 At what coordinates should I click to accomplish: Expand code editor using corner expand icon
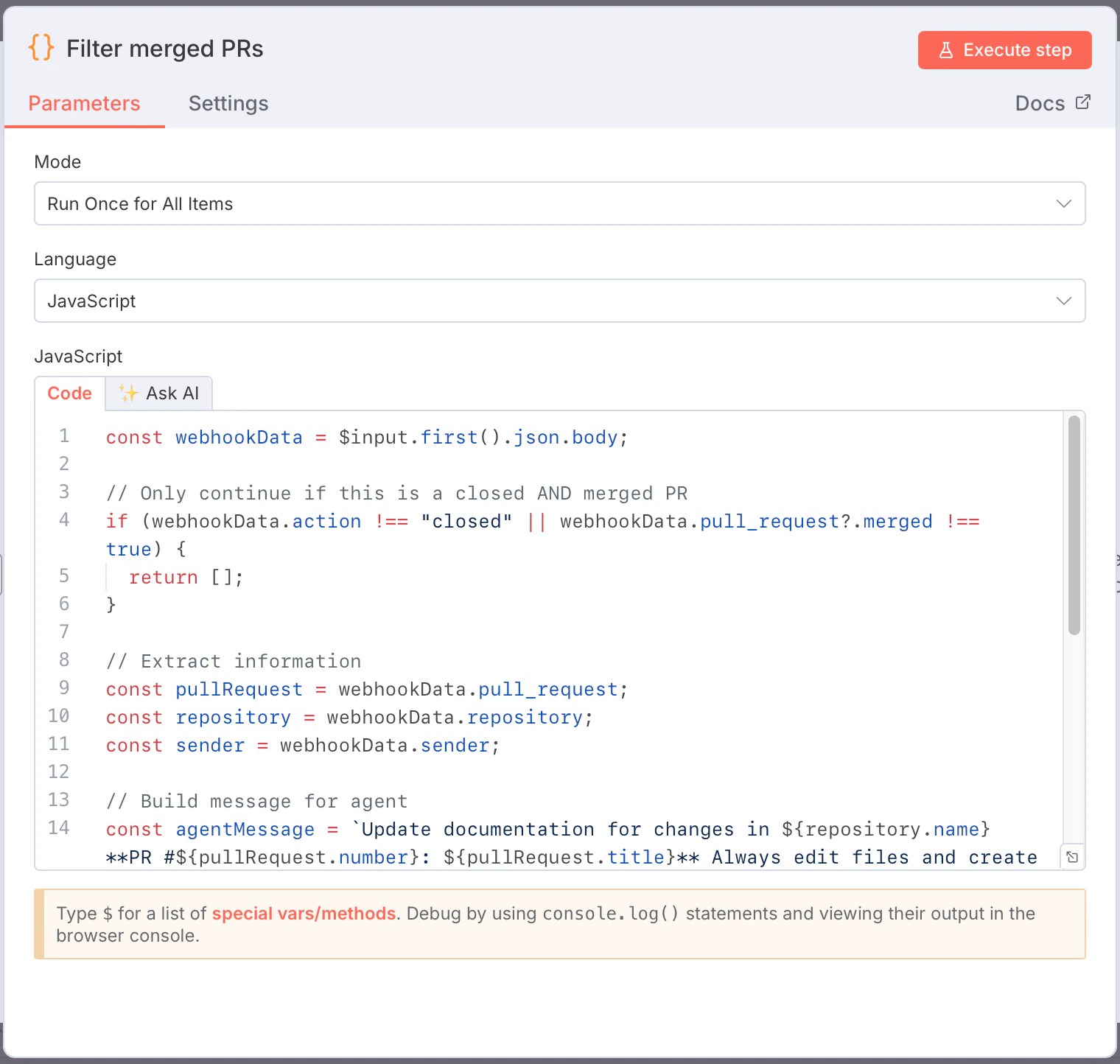point(1072,857)
